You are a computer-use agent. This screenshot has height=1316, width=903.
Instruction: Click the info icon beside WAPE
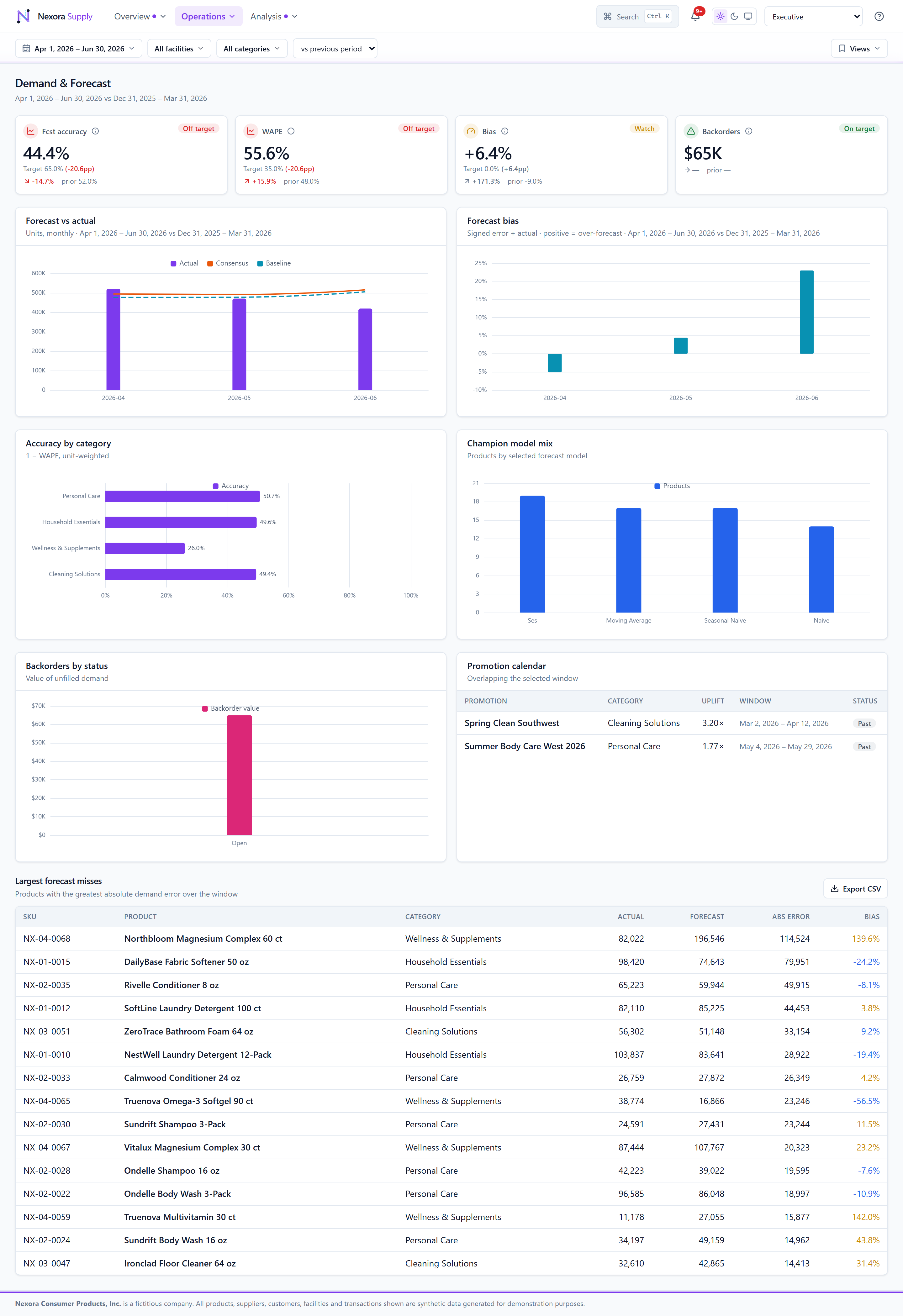coord(291,131)
